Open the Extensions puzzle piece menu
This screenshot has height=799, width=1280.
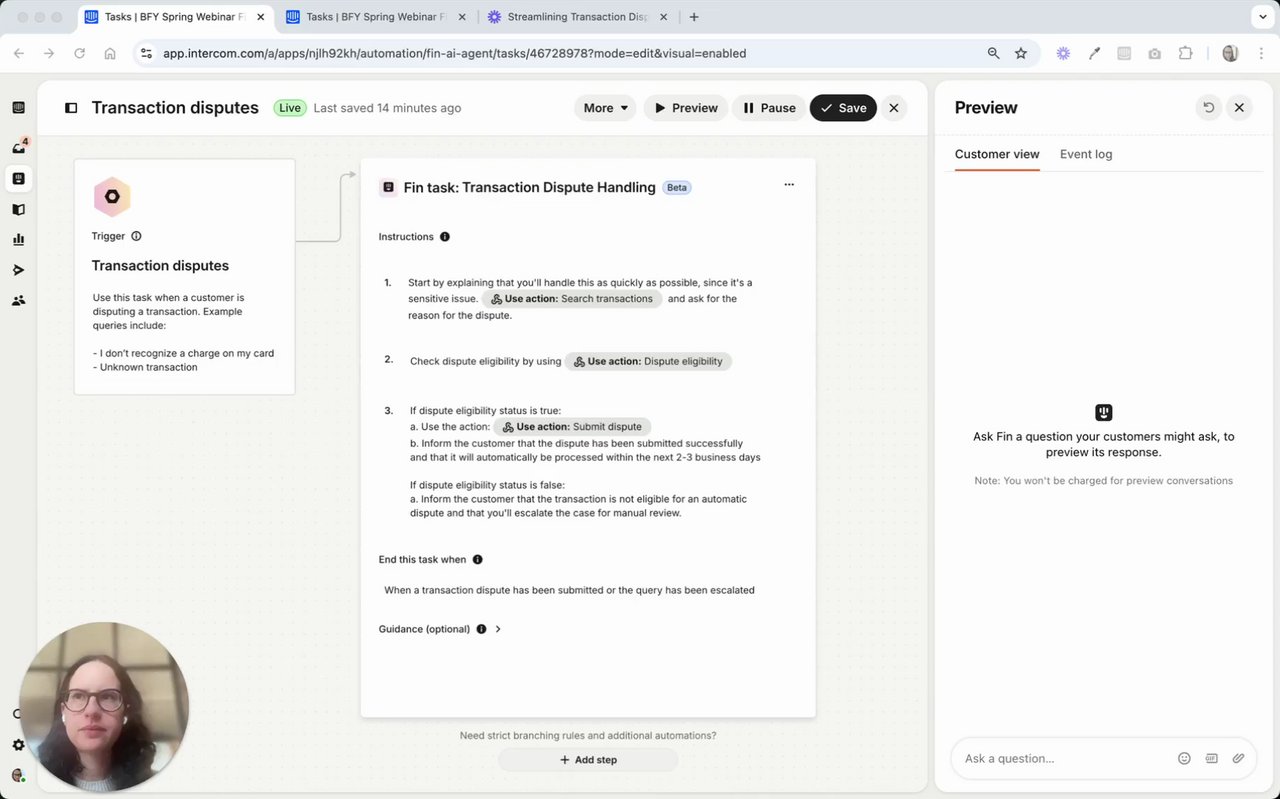coord(1186,53)
